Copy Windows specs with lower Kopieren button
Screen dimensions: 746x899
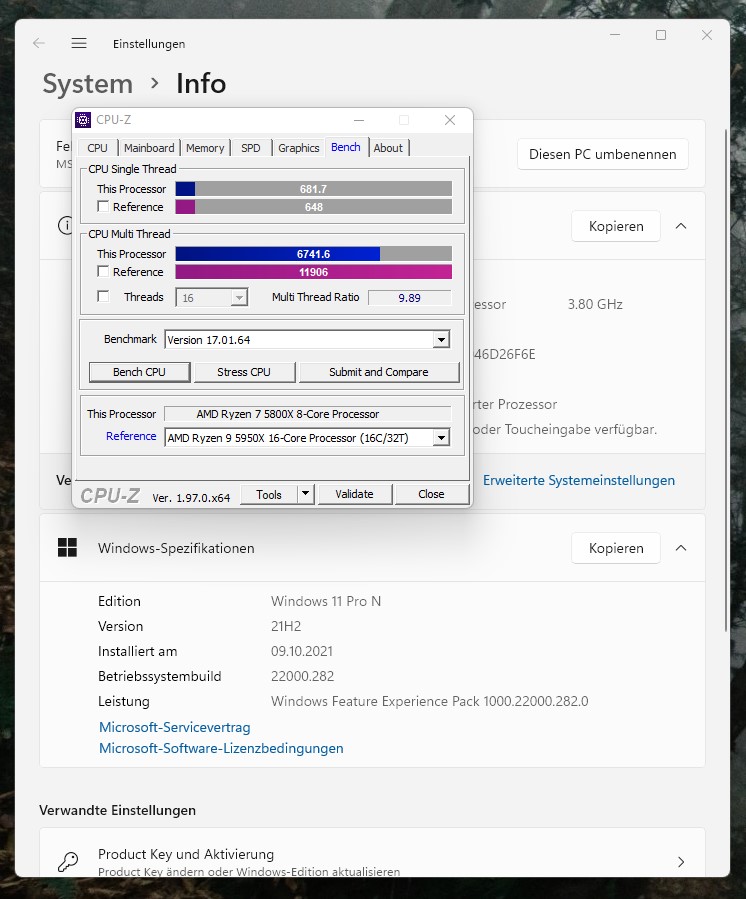point(616,548)
